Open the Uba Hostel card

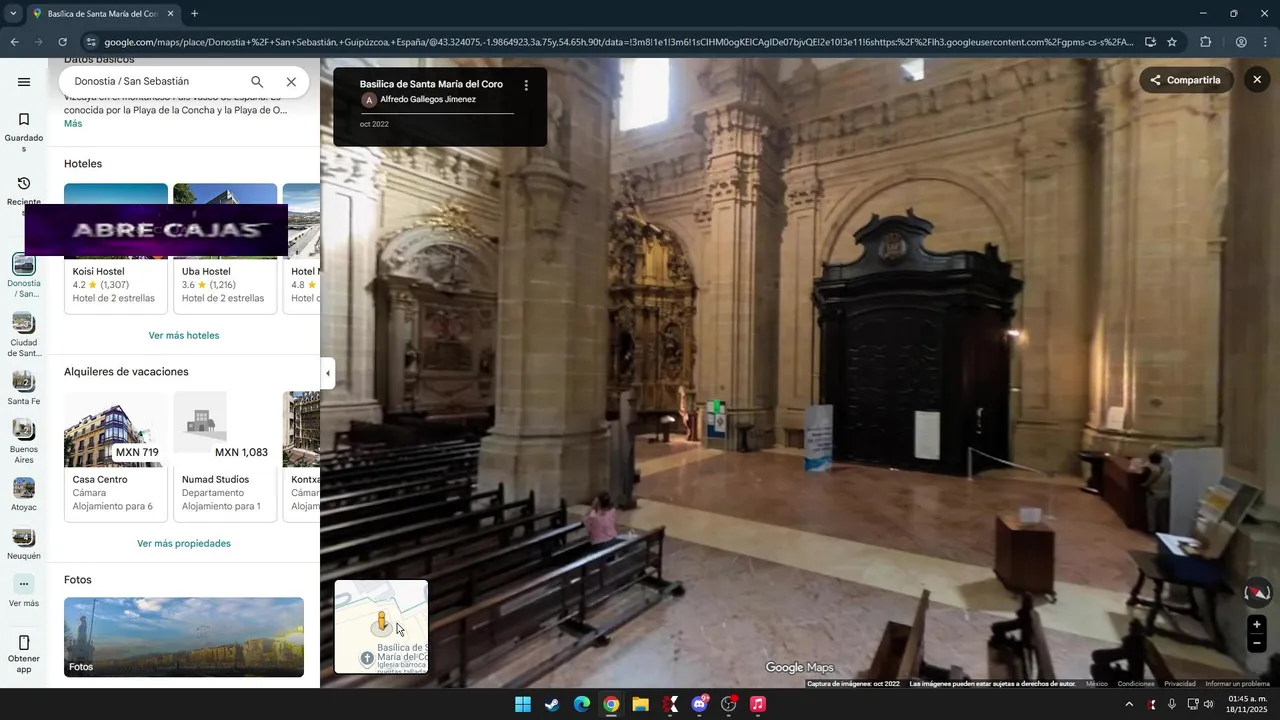(225, 248)
